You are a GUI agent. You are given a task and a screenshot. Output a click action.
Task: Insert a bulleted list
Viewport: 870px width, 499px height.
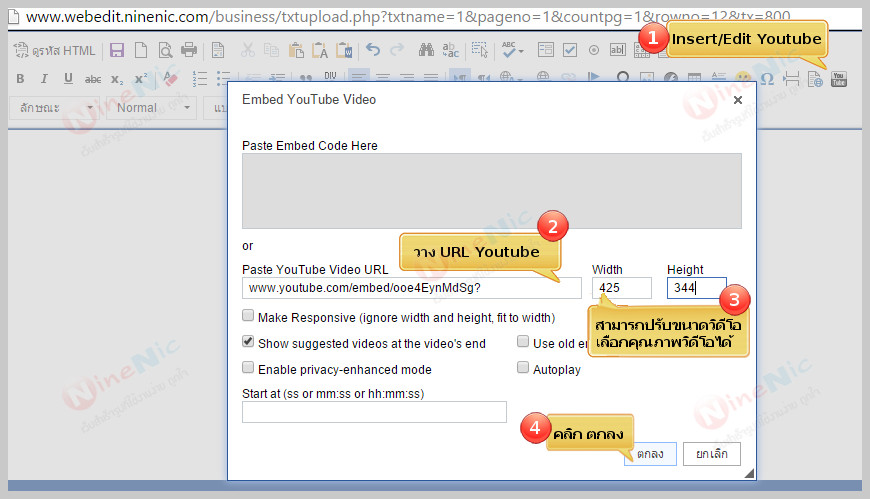(x=224, y=79)
